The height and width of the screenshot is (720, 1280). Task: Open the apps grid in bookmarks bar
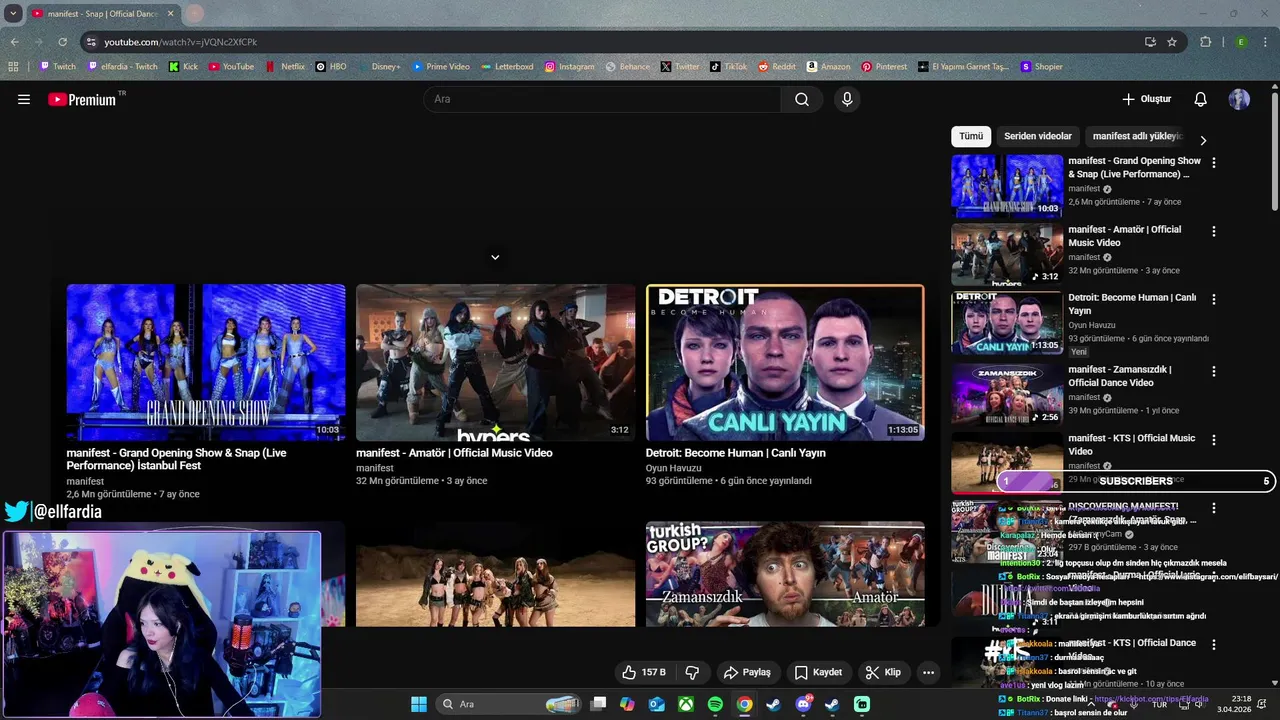(x=13, y=67)
